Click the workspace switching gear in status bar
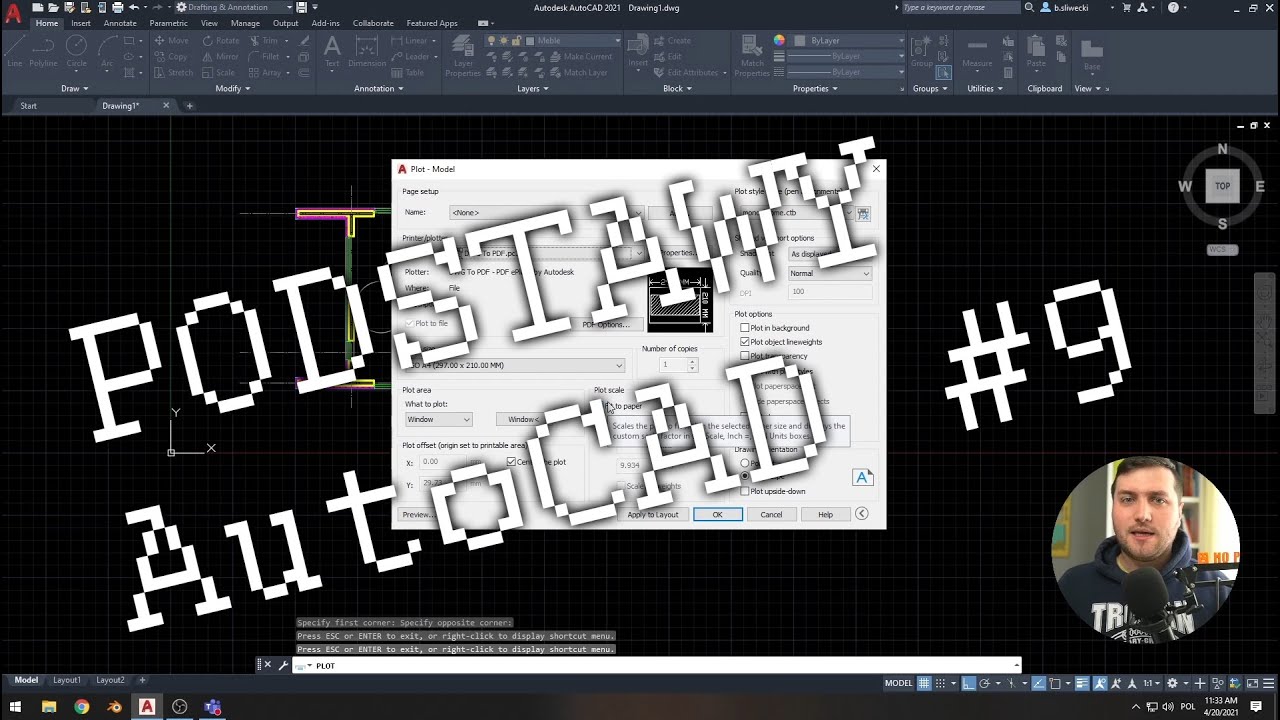 (x=1172, y=683)
